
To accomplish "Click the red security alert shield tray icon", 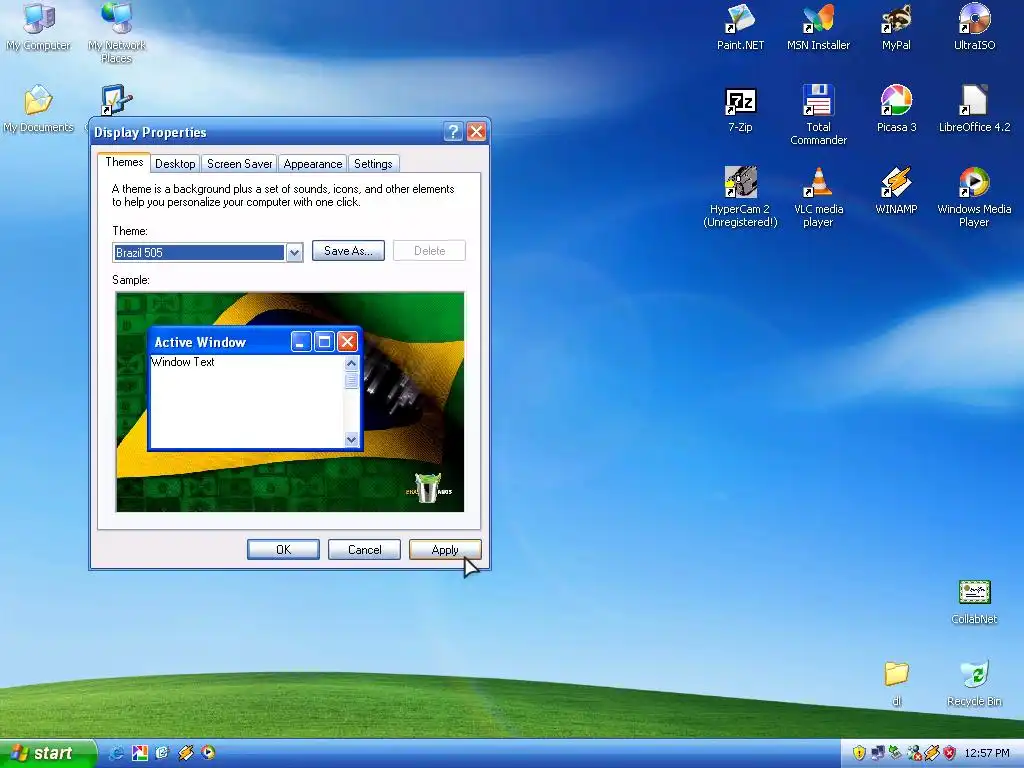I will (950, 753).
